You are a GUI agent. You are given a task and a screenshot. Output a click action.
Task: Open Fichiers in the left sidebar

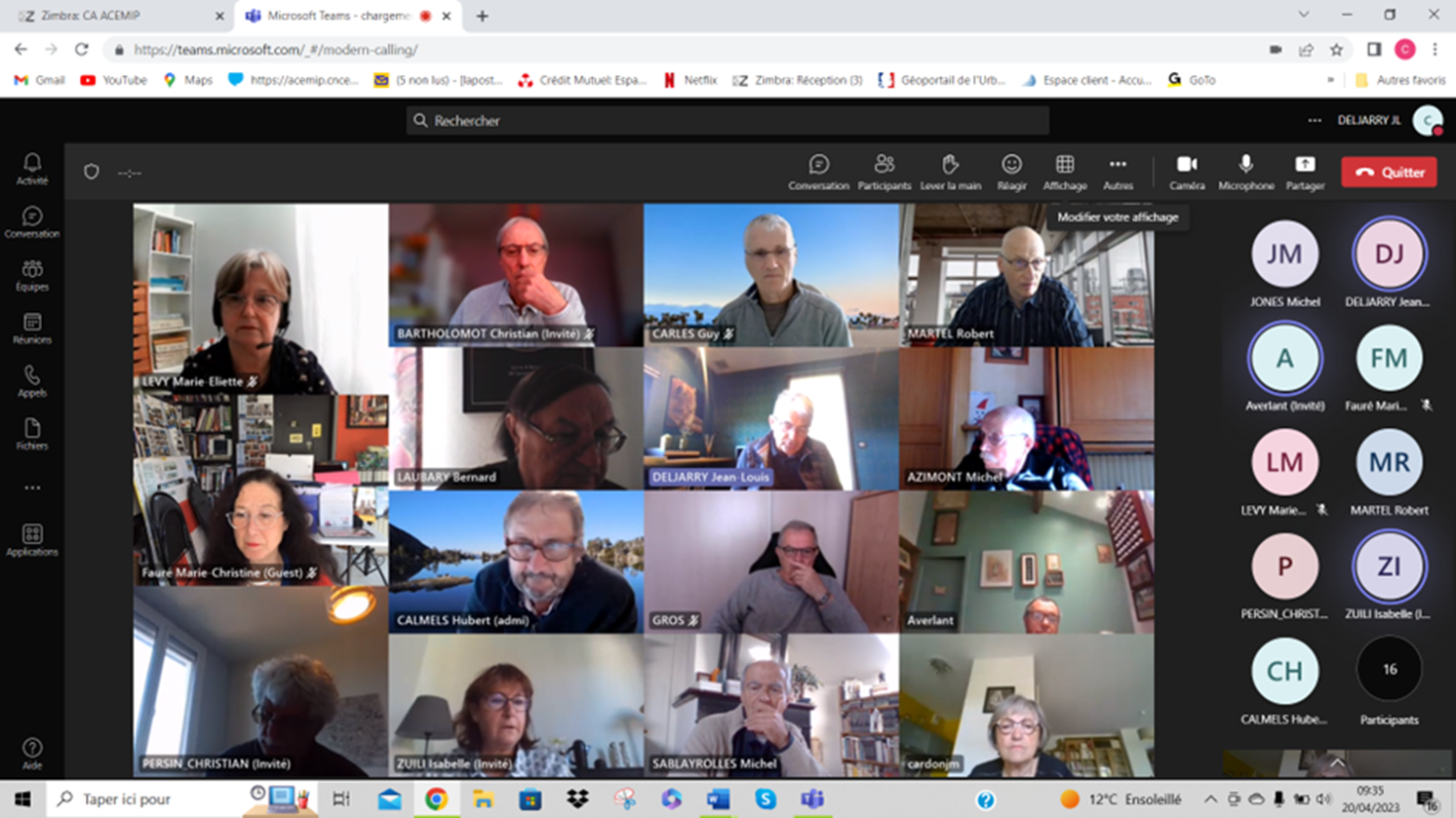pos(32,434)
